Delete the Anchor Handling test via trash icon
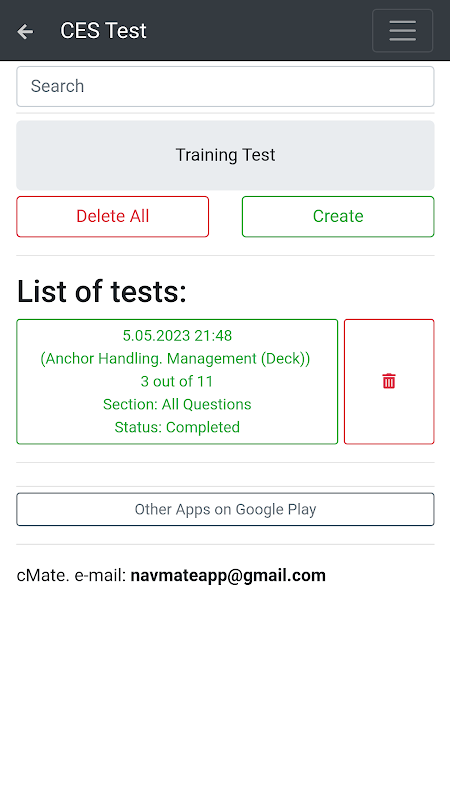Image resolution: width=450 pixels, height=800 pixels. [x=389, y=381]
